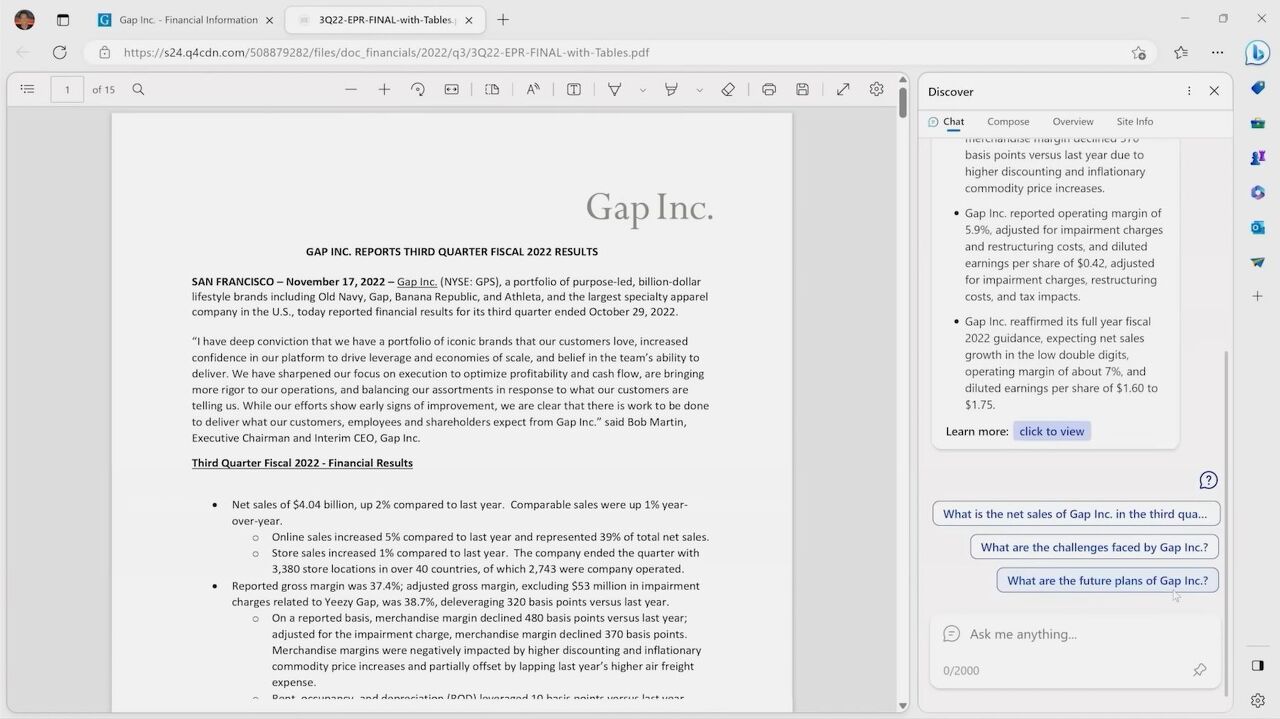Switch to Compose tab in Discover
This screenshot has height=719, width=1280.
tap(1008, 122)
